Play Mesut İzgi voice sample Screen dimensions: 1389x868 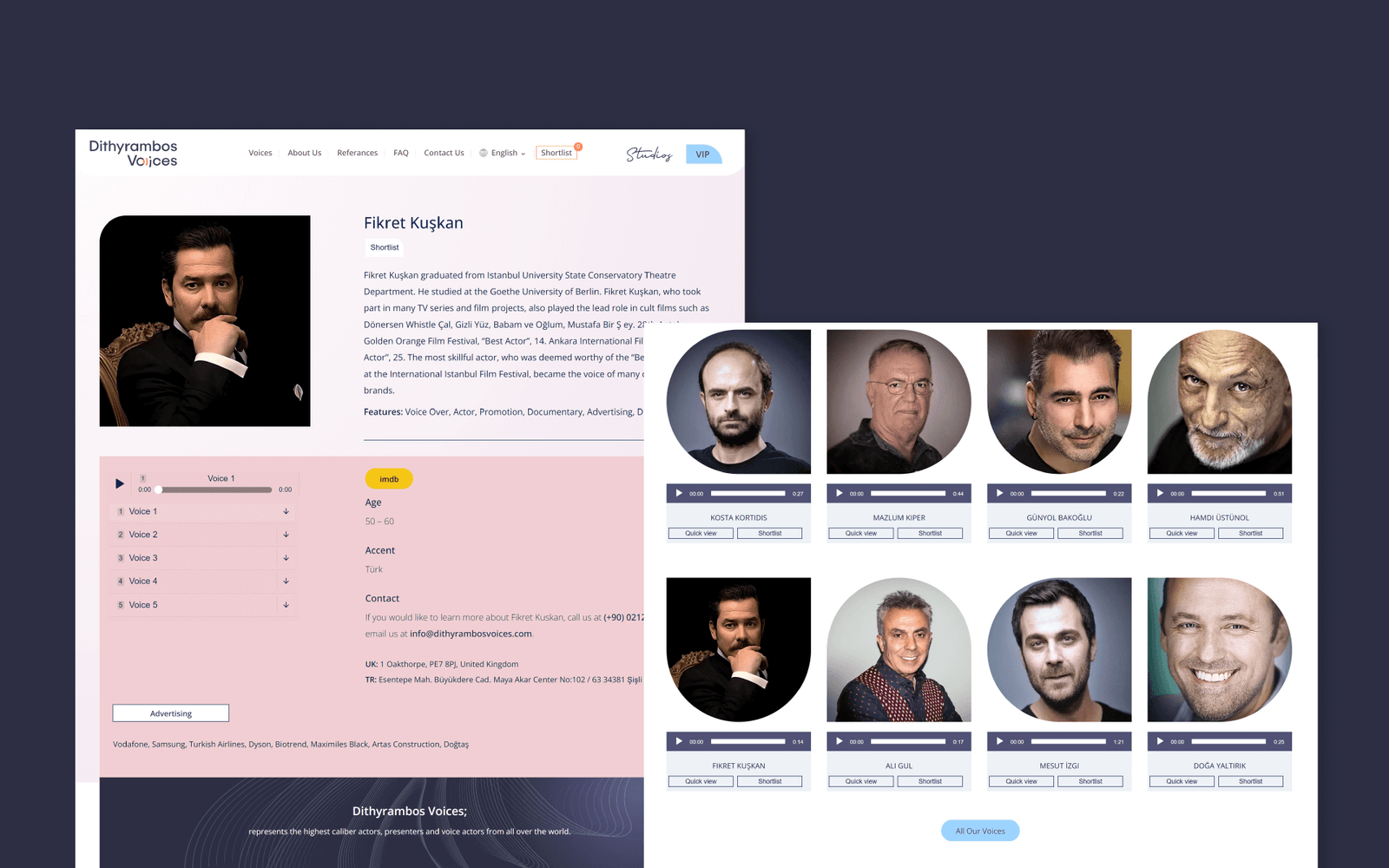pyautogui.click(x=999, y=741)
